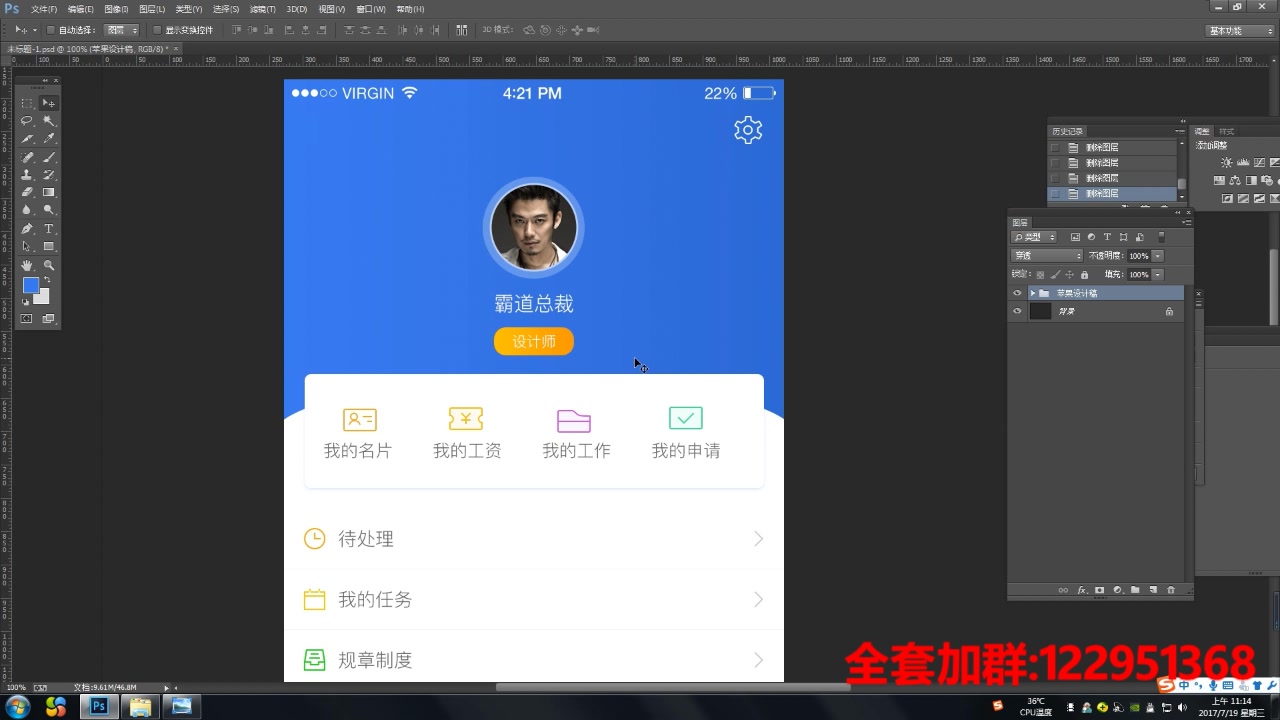Expand the 苹果设计稿 layer group
The height and width of the screenshot is (720, 1280).
pos(1033,293)
